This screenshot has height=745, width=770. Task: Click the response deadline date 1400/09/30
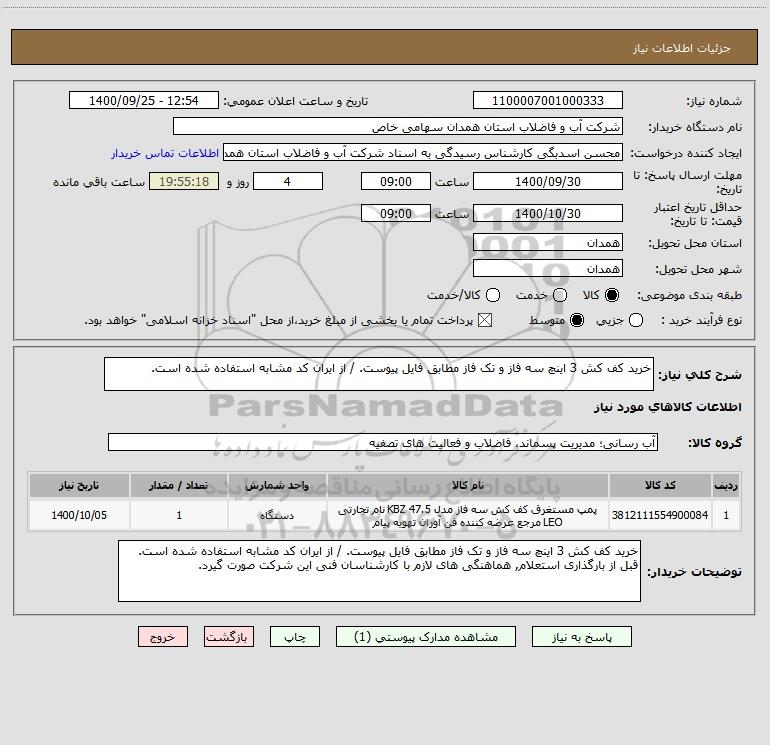pos(548,181)
